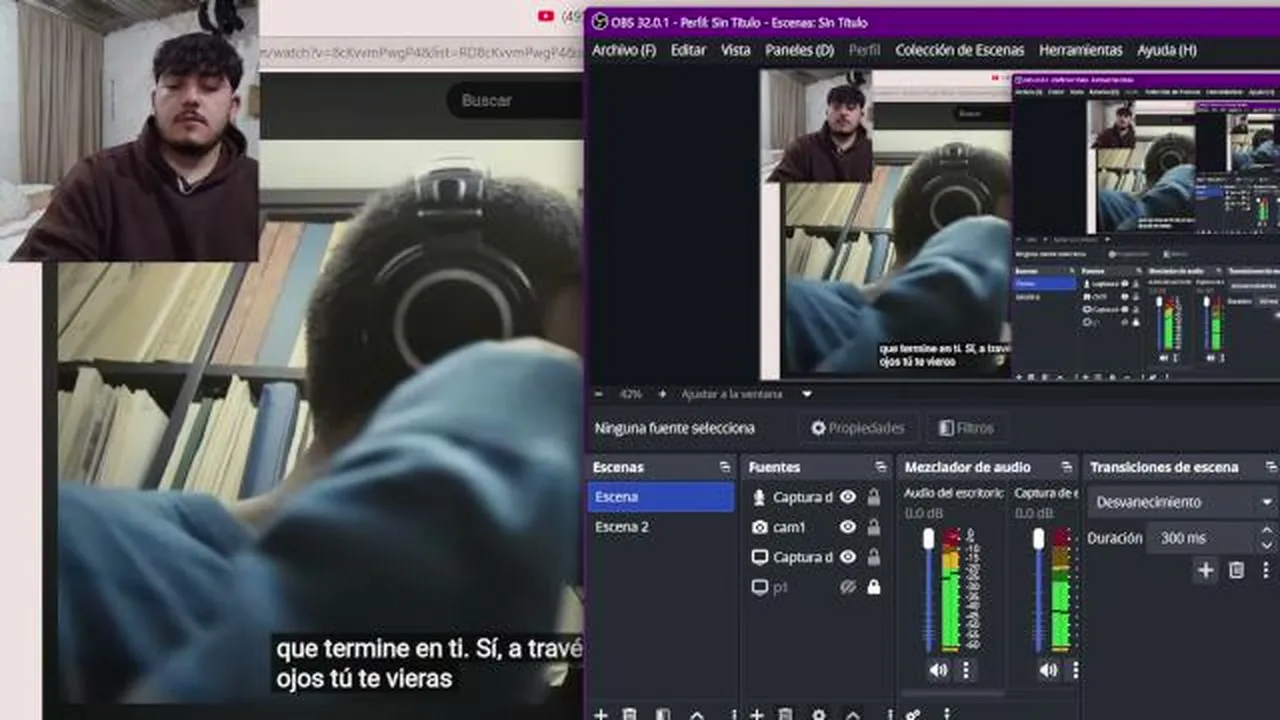Screen dimensions: 1280x720
Task: Decrease transition duration with down arrow
Action: click(x=1267, y=546)
